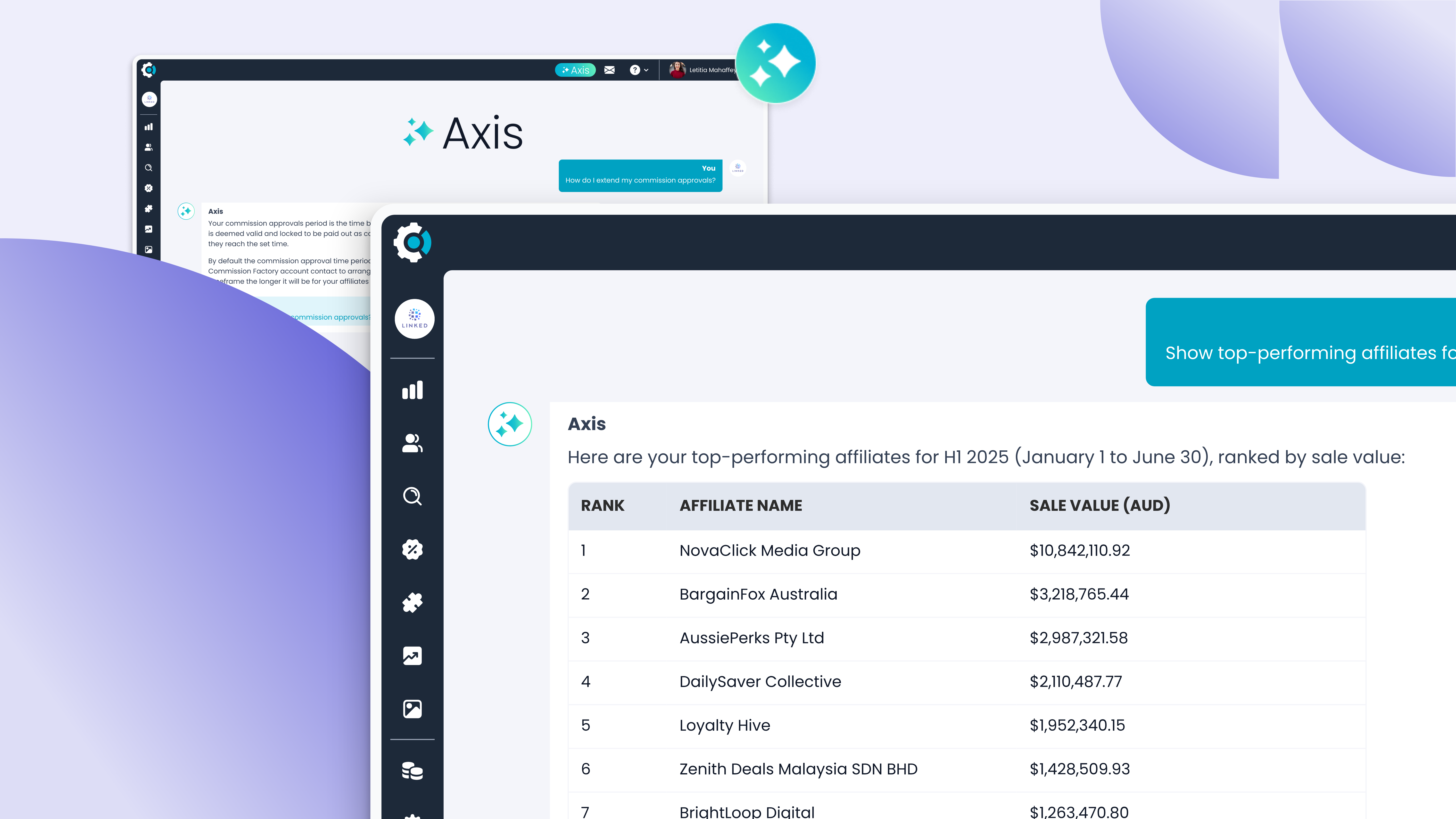The height and width of the screenshot is (819, 1456).
Task: Click the 'Here are your top-performing affiliates' sentence
Action: 986,457
